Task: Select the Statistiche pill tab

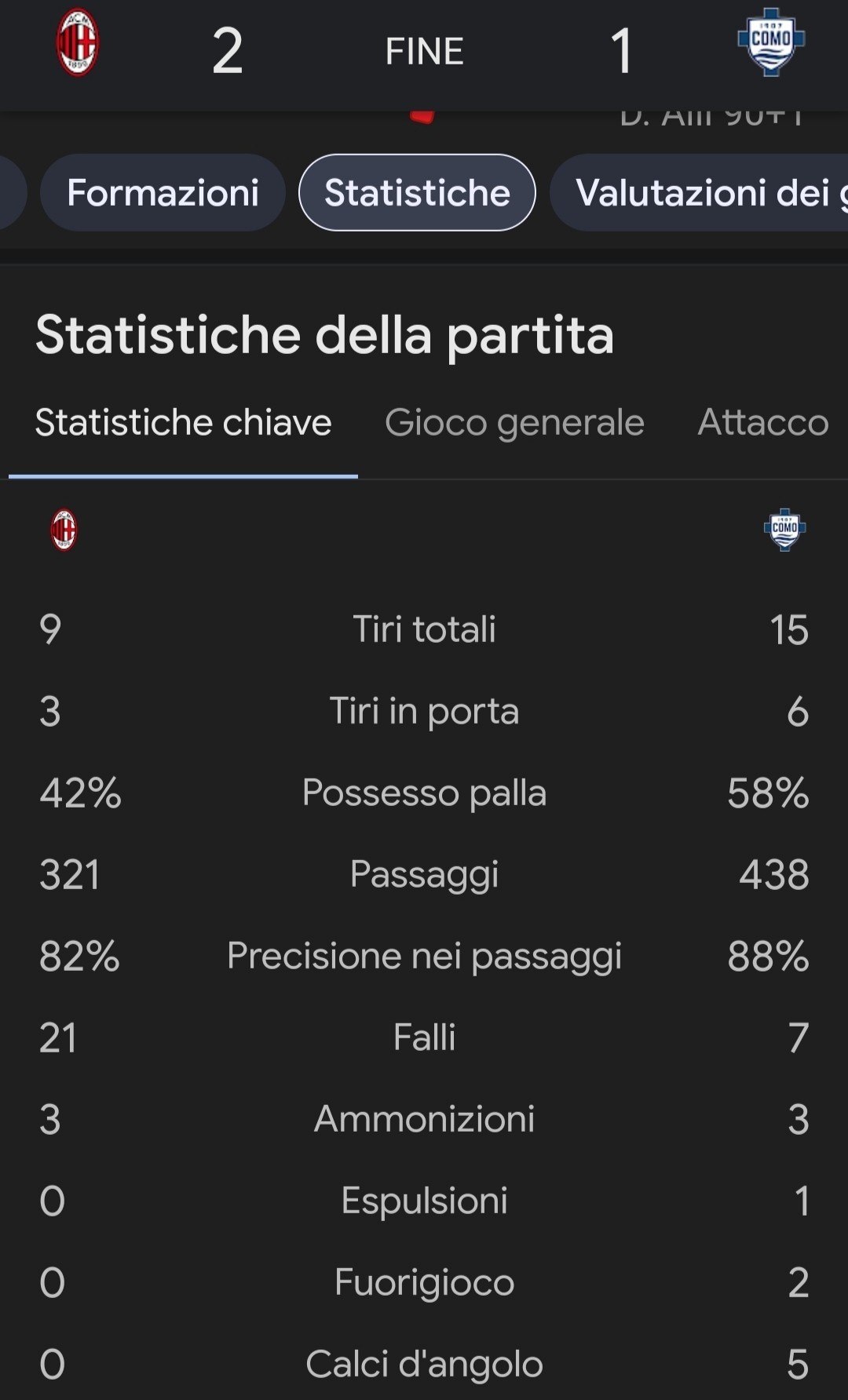Action: [x=417, y=193]
